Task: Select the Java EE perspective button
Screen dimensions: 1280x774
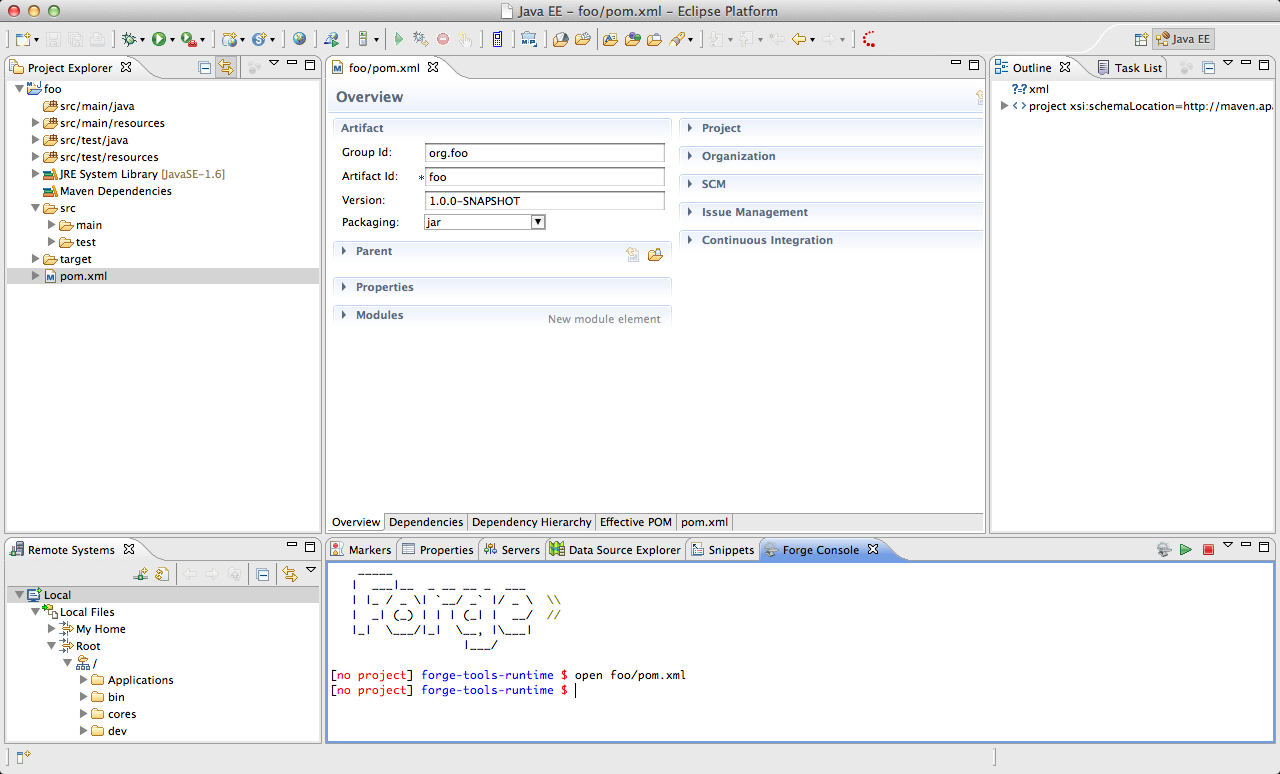Action: (1183, 39)
